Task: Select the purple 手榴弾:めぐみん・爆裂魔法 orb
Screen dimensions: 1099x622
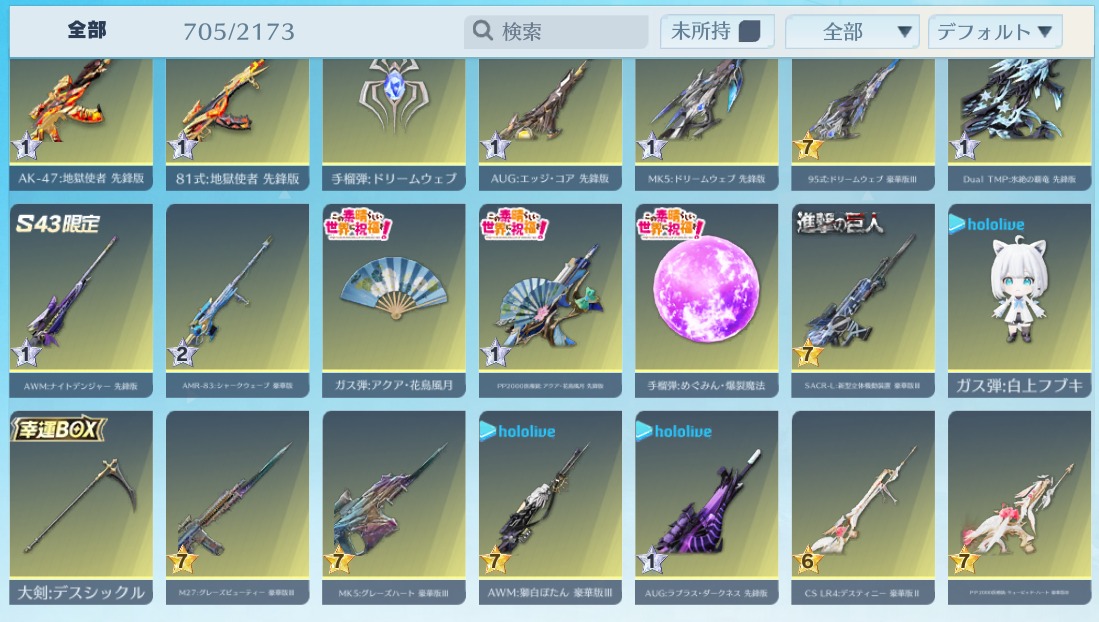Action: [x=706, y=301]
